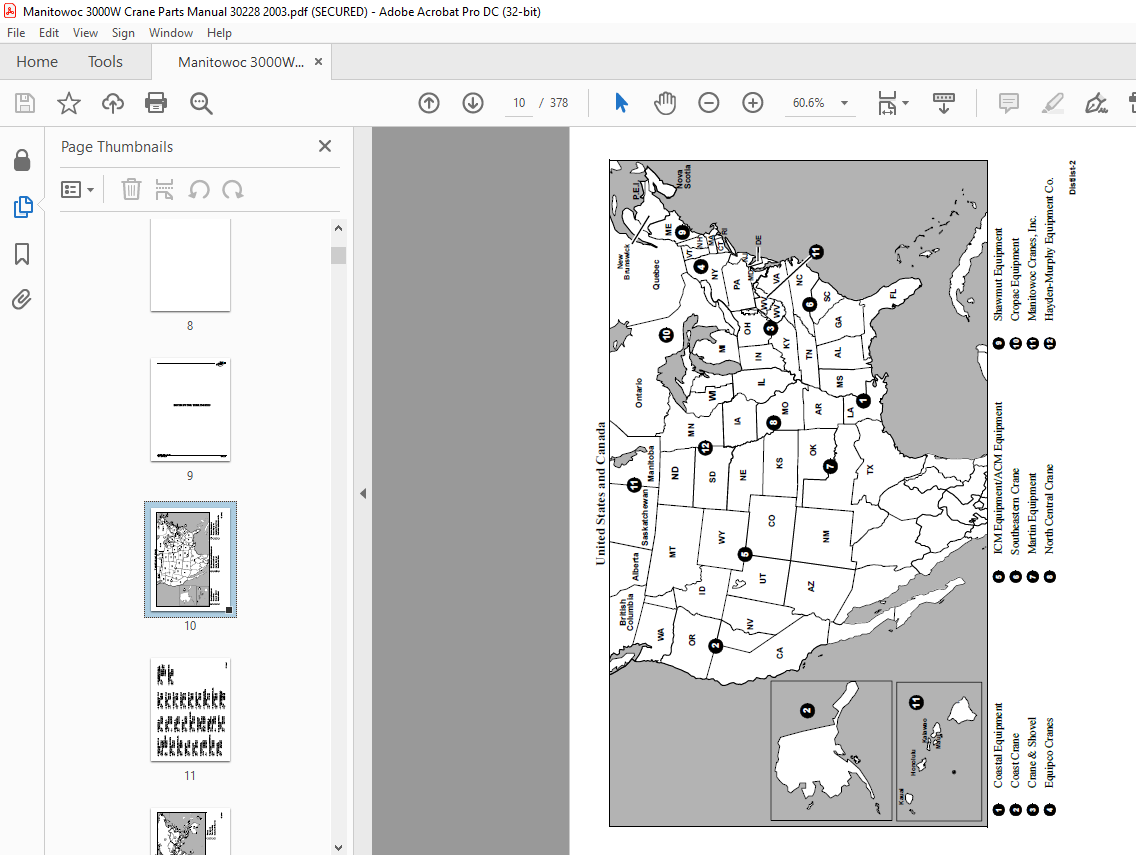
Task: Open the View menu
Action: 85,33
